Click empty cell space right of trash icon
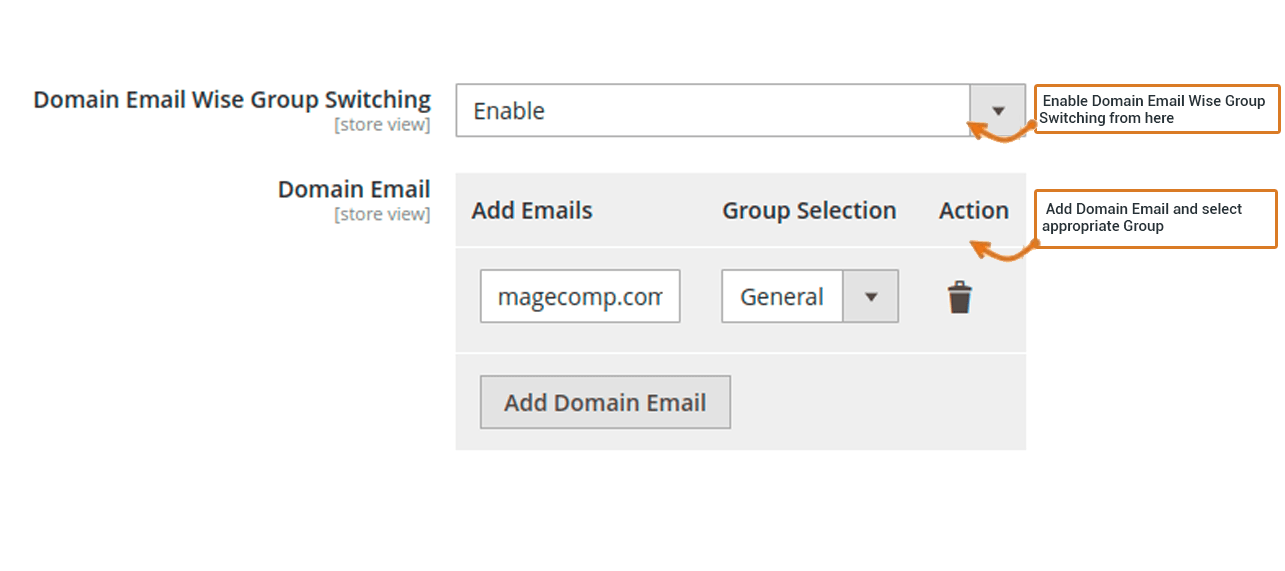This screenshot has width=1285, height=571. click(1000, 300)
